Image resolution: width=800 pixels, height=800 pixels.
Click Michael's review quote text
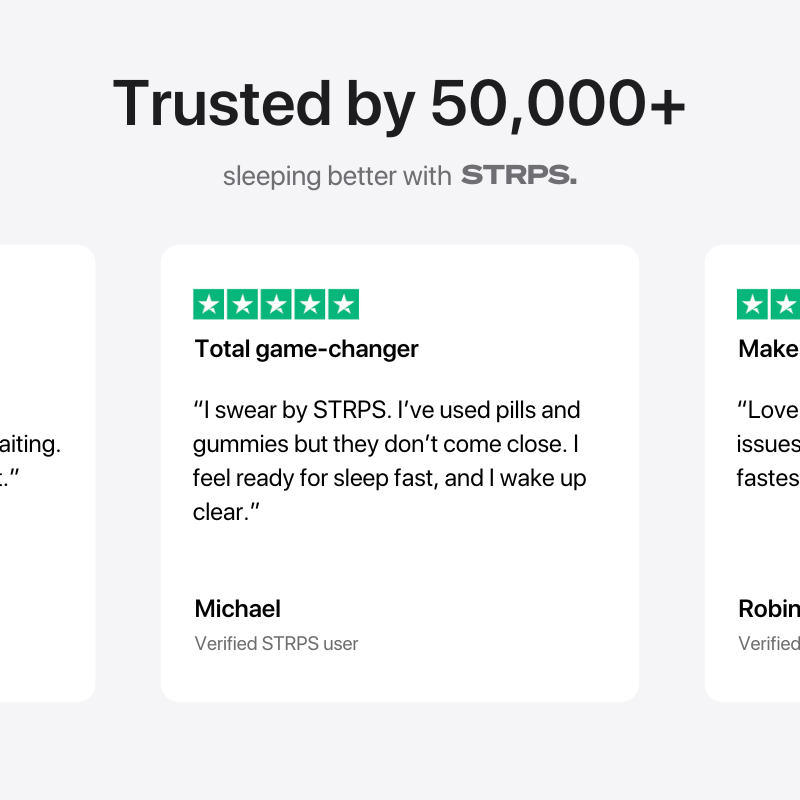point(389,460)
